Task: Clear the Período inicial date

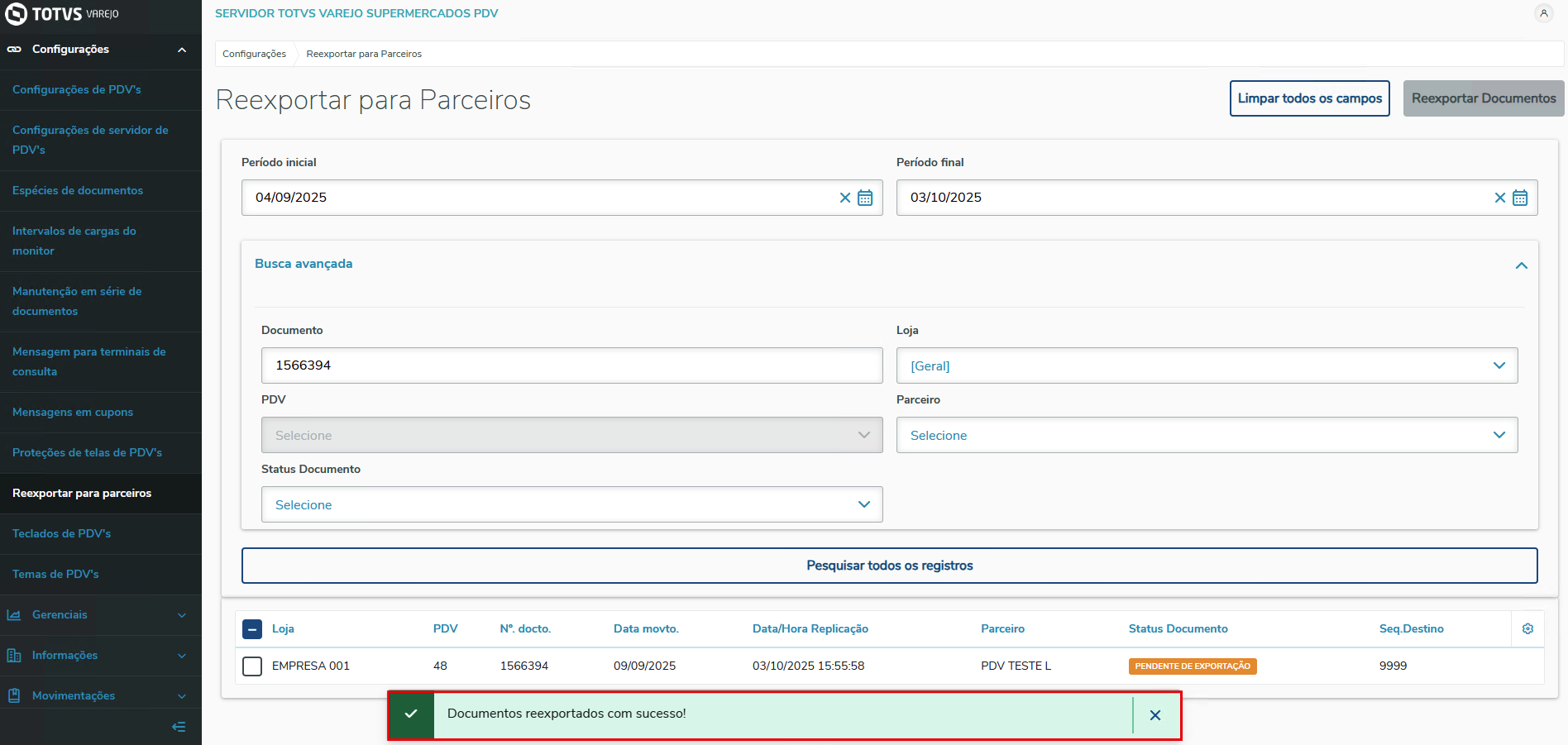Action: click(845, 198)
